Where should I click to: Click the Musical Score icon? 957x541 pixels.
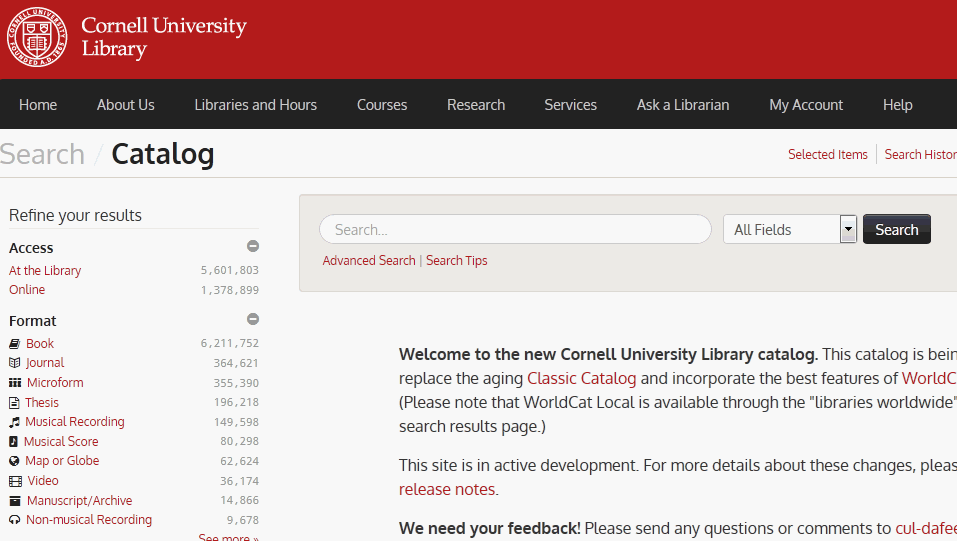[13, 441]
